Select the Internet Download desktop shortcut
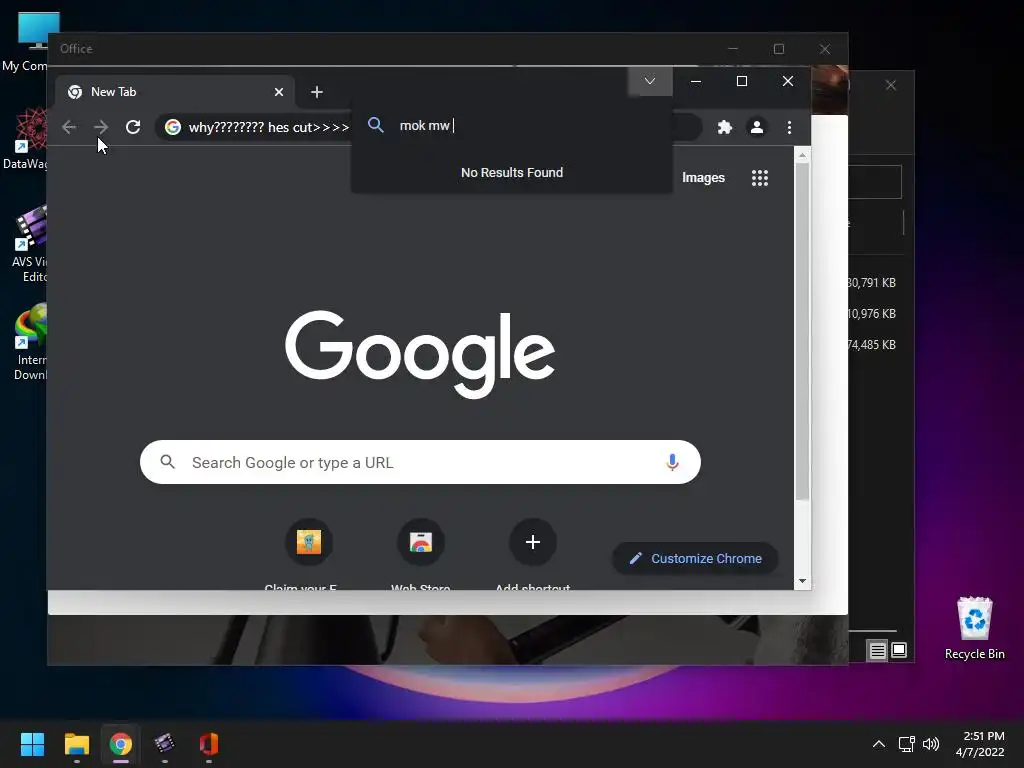 [29, 342]
